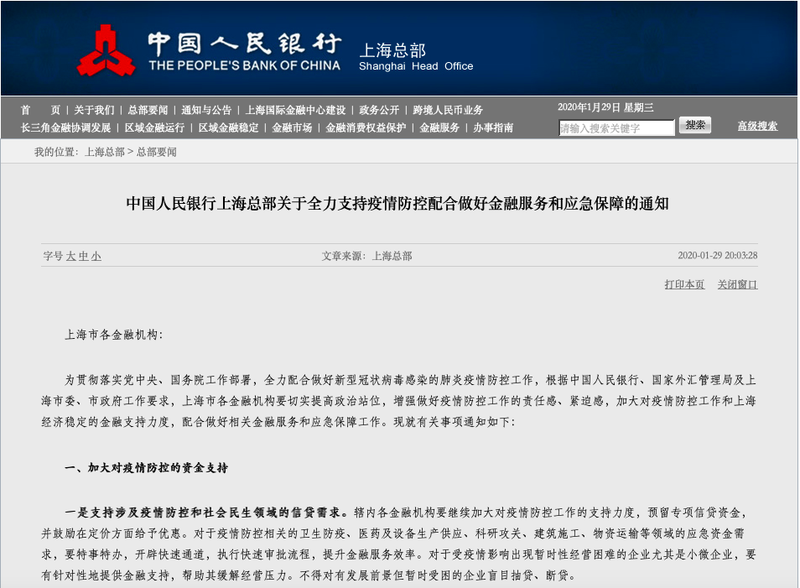The image size is (800, 588).
Task: Click the heading 一、加大对疫情防控的资金支持
Action: tap(146, 468)
